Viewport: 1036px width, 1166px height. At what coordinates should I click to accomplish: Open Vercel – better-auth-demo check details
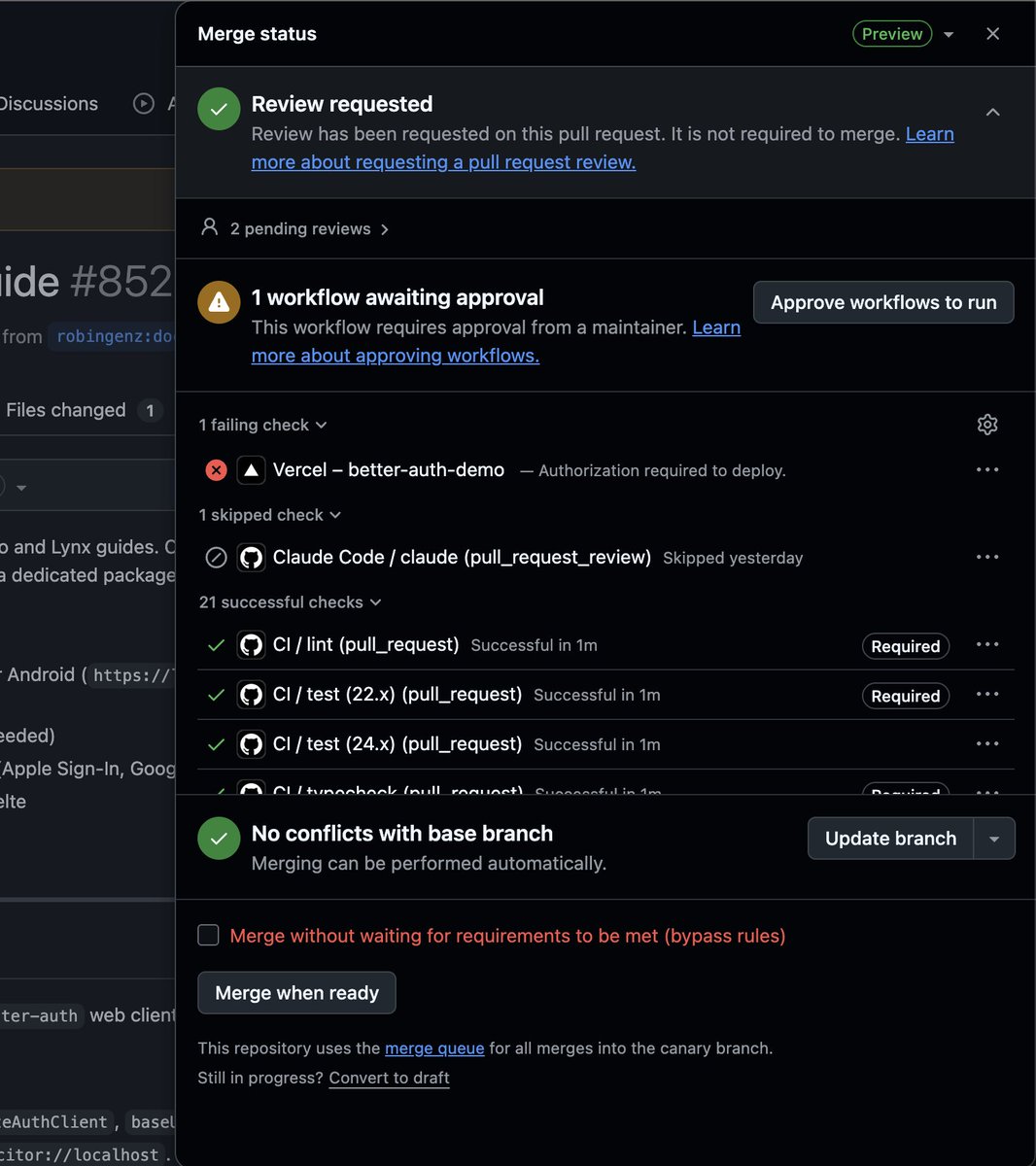coord(389,470)
